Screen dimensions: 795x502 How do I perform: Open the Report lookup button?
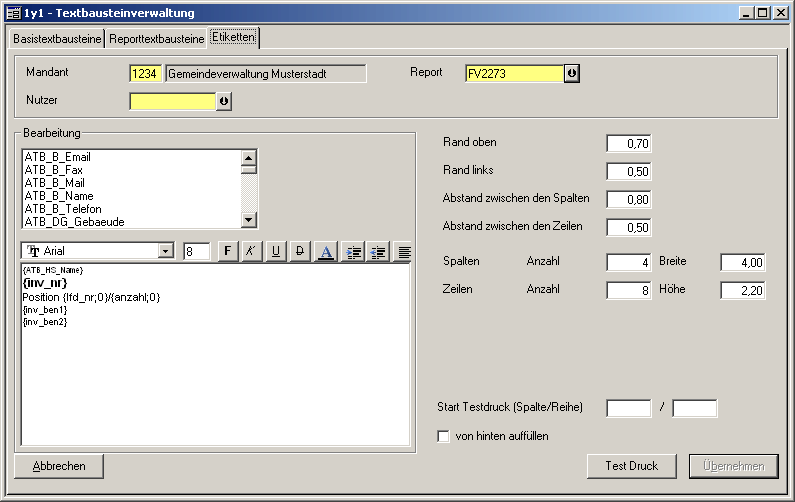572,74
